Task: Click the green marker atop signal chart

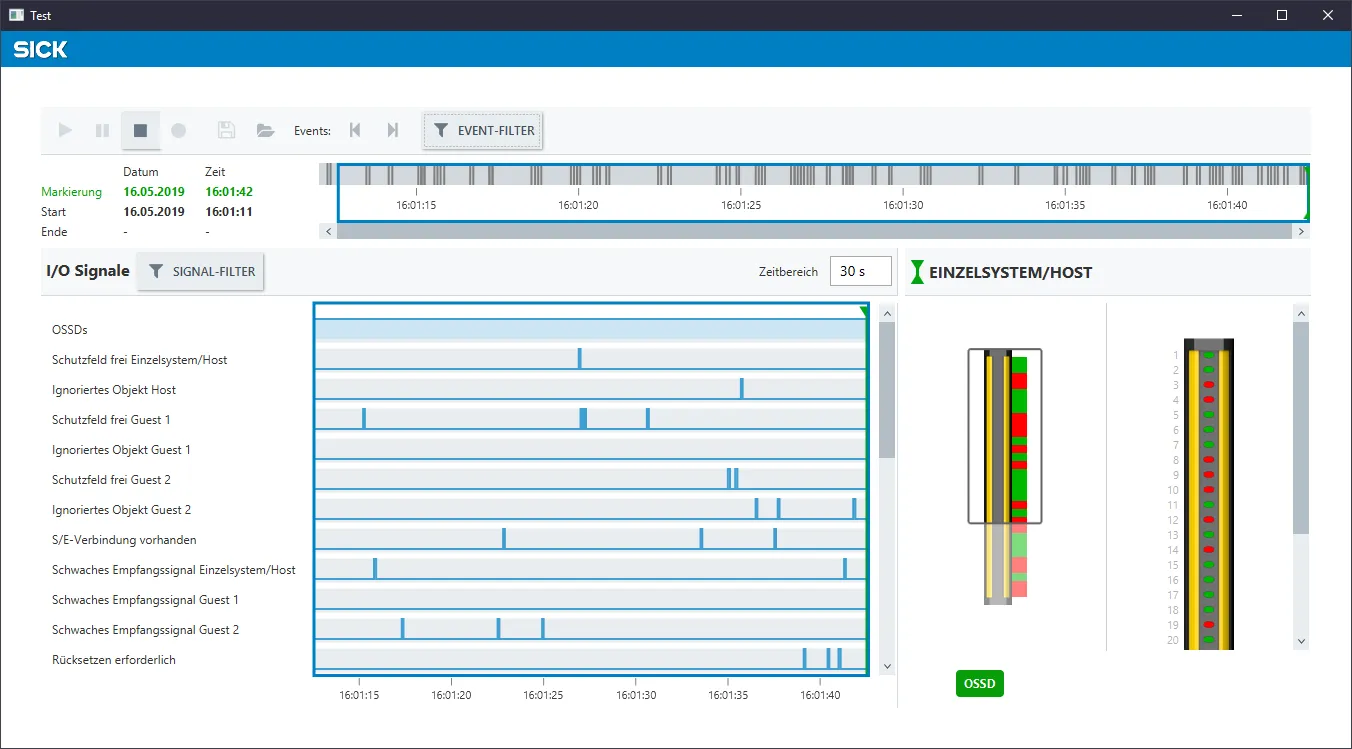Action: pos(864,312)
